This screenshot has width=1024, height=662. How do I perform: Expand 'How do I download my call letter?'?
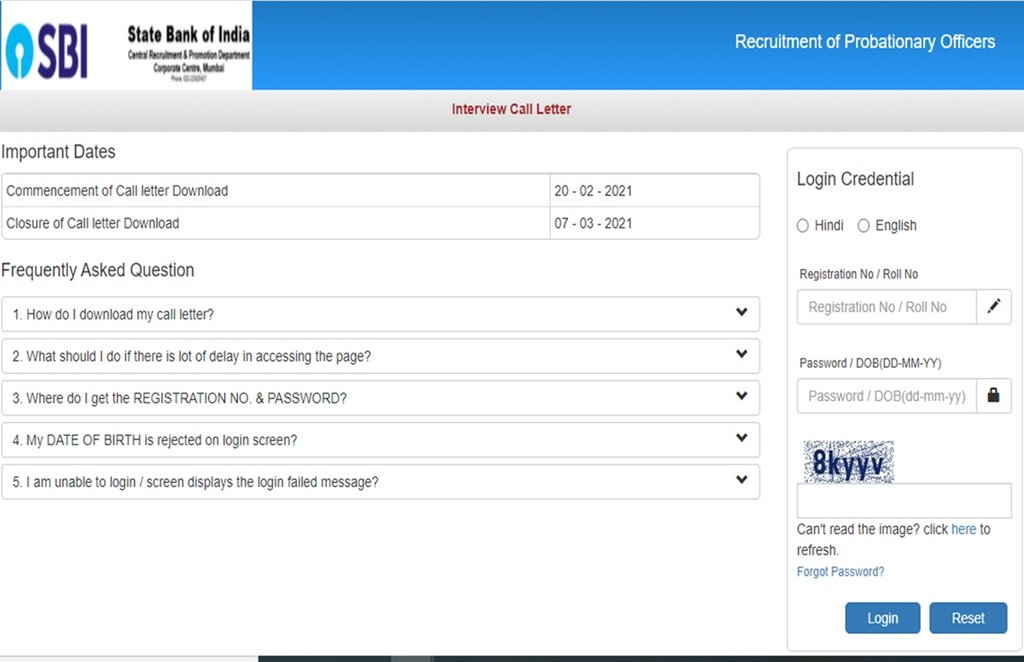380,314
